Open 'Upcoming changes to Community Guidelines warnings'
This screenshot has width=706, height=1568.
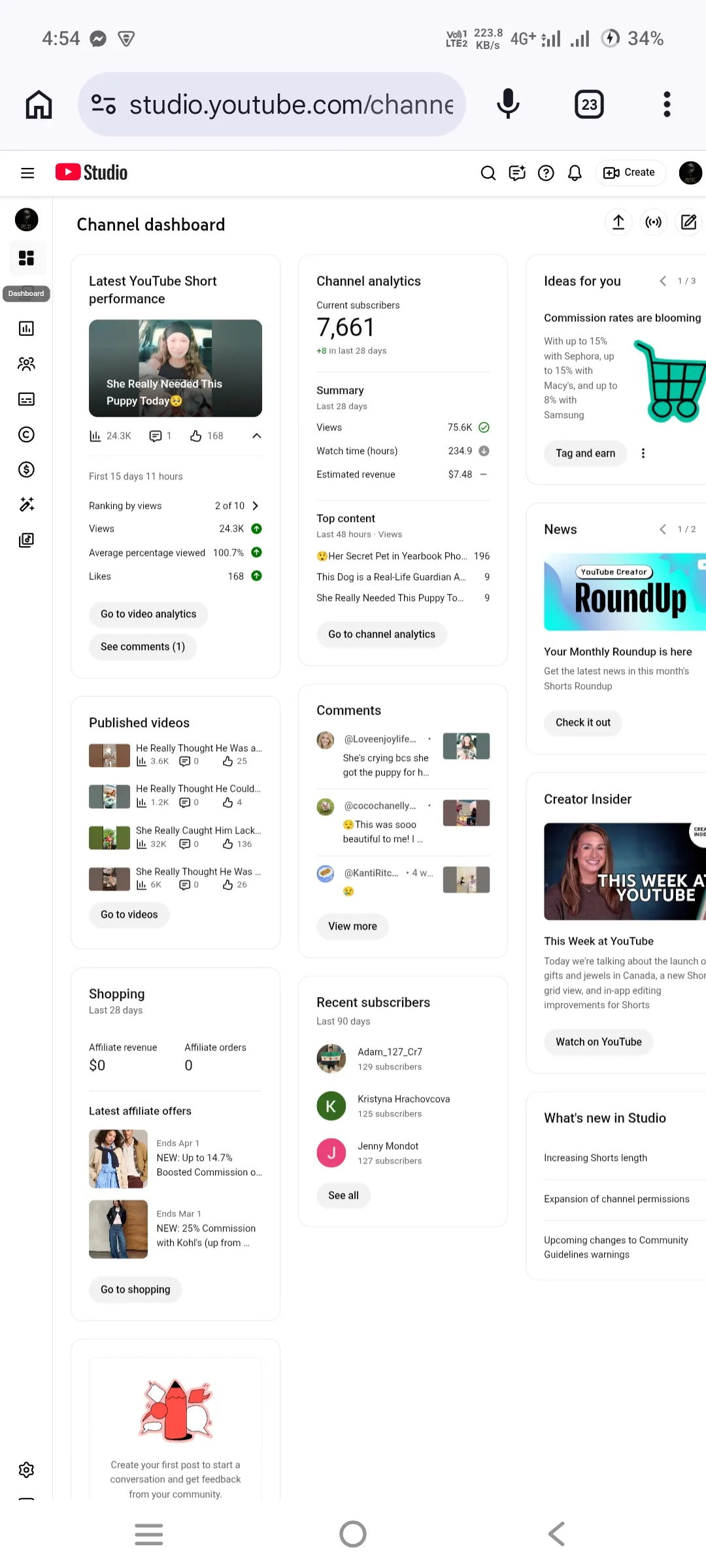(616, 1247)
